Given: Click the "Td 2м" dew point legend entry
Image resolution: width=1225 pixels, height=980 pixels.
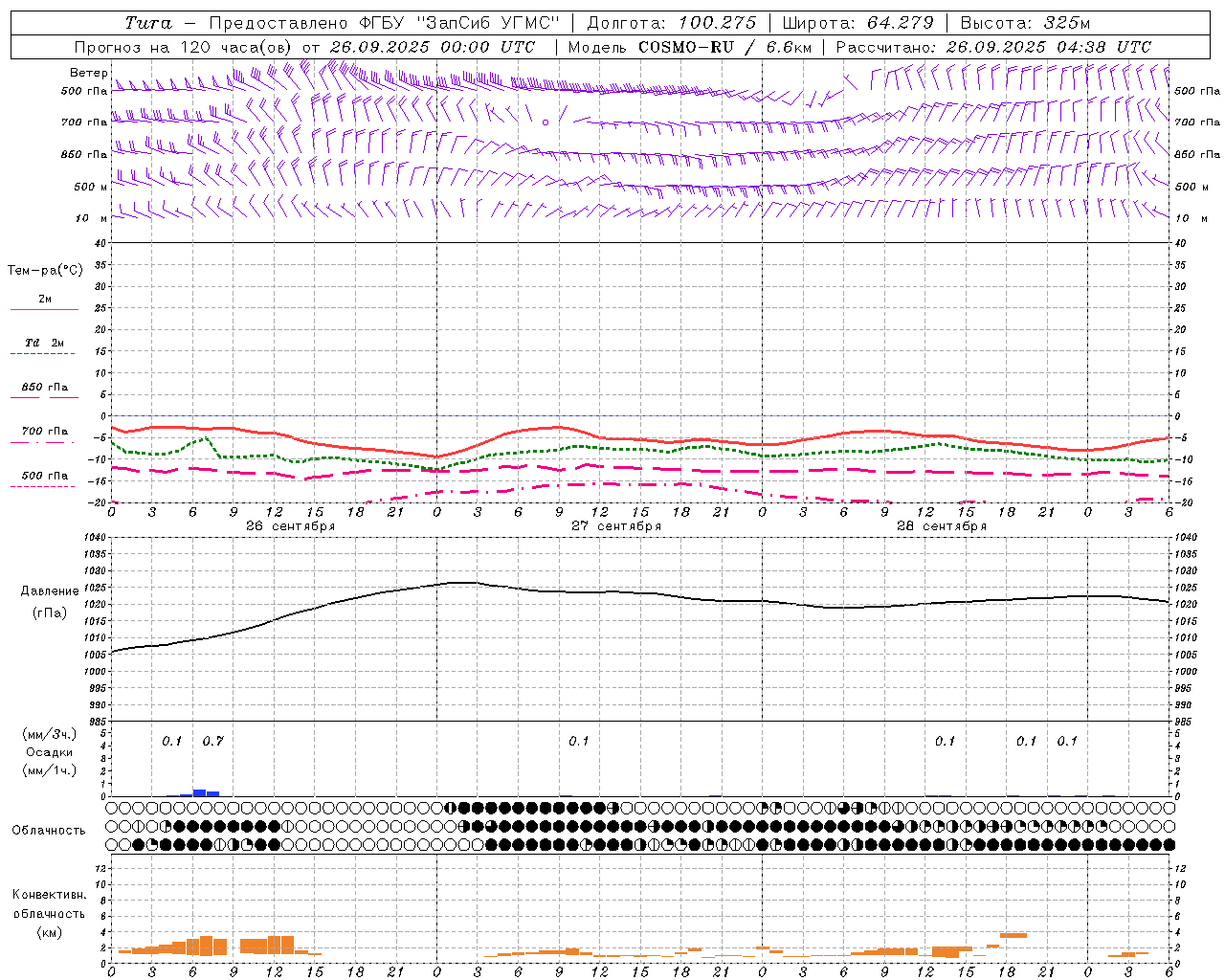Looking at the screenshot, I should tap(44, 343).
